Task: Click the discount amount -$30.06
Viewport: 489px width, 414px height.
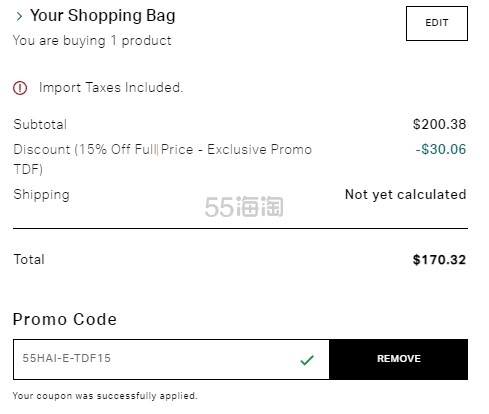Action: click(441, 149)
